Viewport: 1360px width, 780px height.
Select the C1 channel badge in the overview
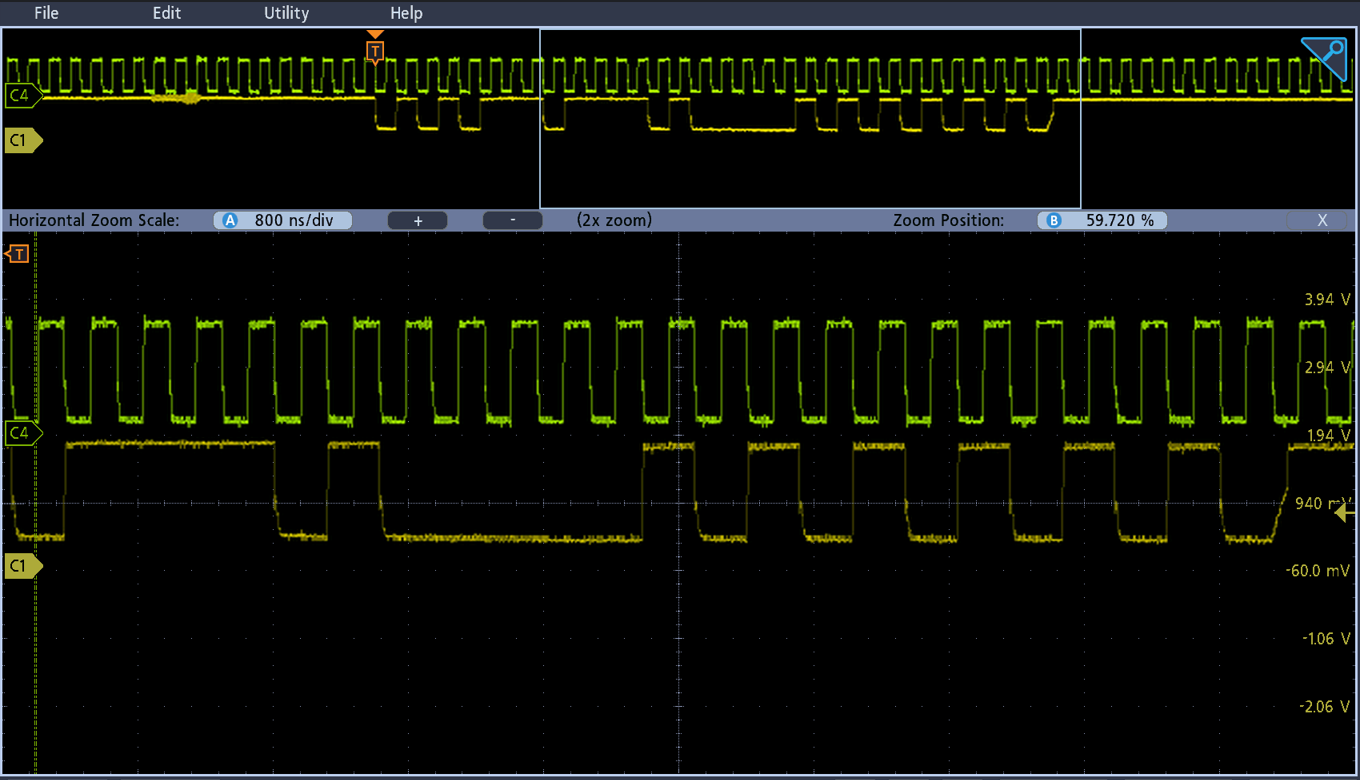coord(22,141)
